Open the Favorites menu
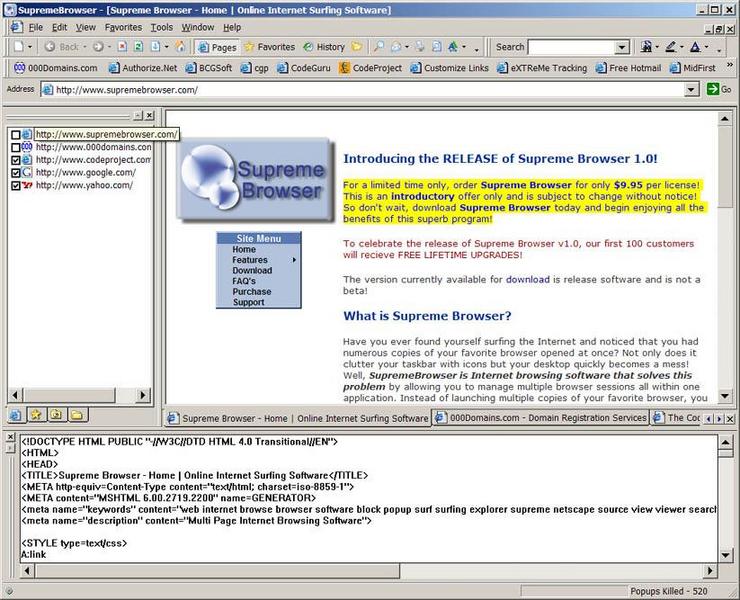Image resolution: width=740 pixels, height=600 pixels. [x=123, y=27]
